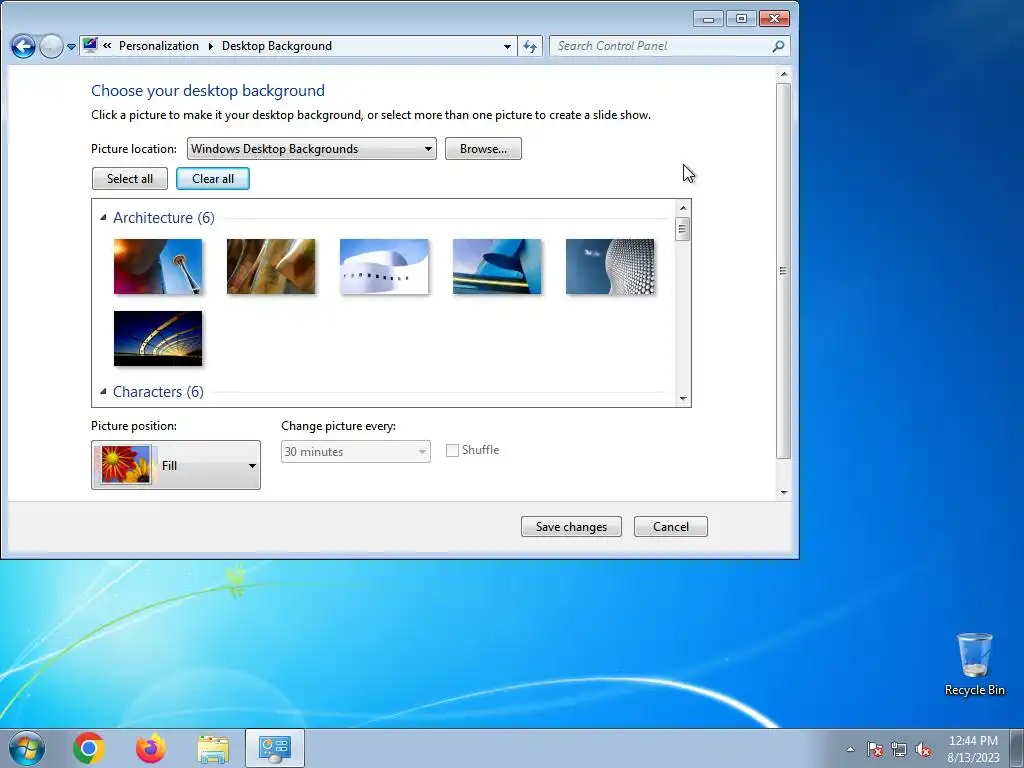Maximize the Desktop Background window
This screenshot has height=768, width=1024.
[741, 19]
